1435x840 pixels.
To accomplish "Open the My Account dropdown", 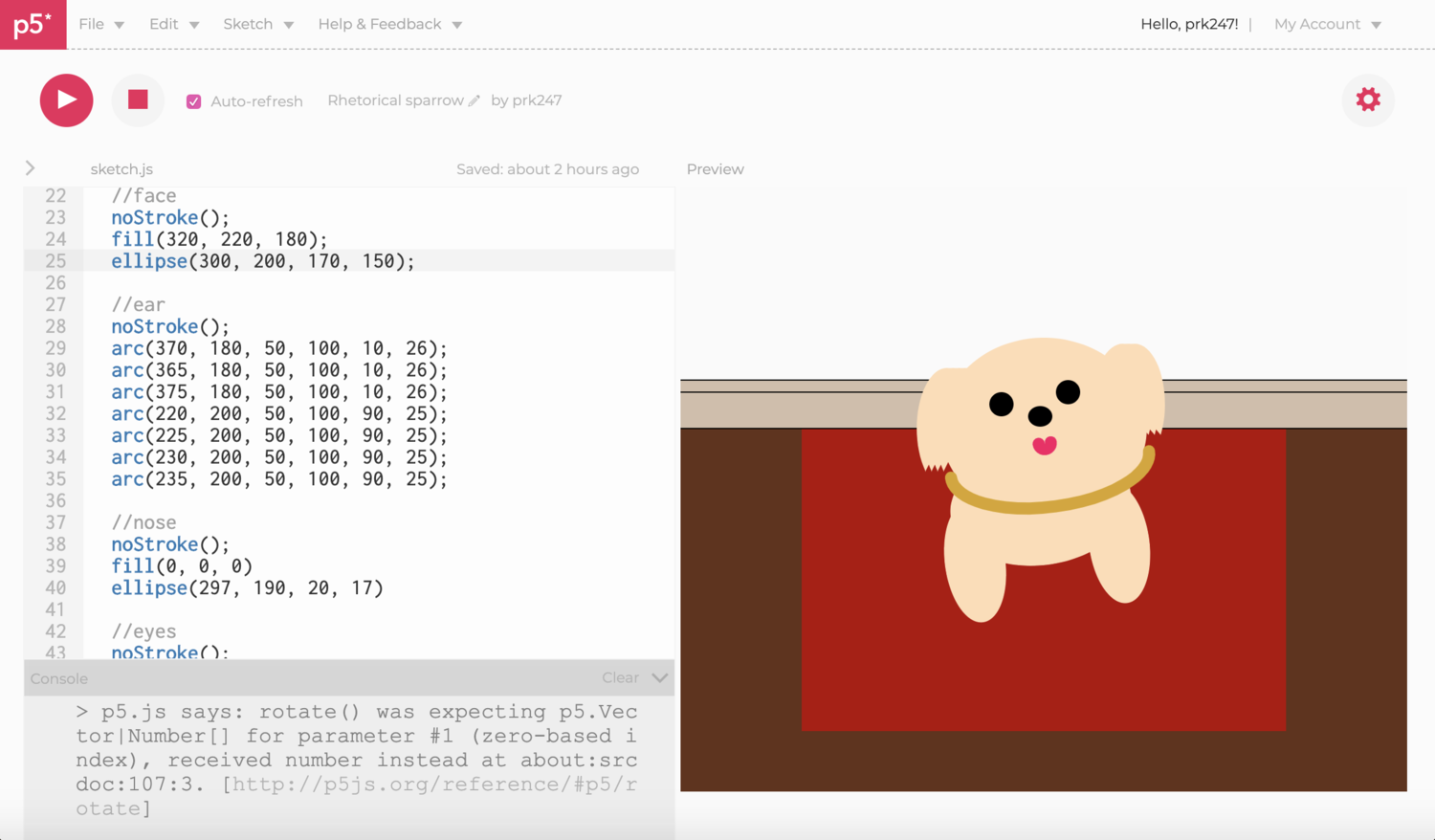I will (1328, 24).
